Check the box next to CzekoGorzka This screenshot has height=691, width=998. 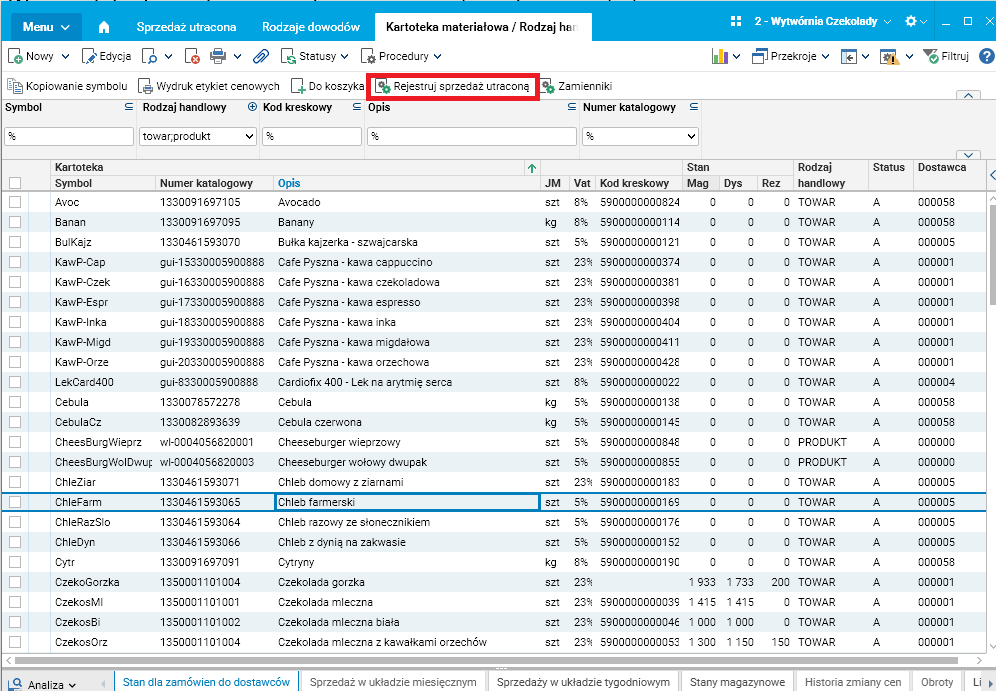[15, 582]
